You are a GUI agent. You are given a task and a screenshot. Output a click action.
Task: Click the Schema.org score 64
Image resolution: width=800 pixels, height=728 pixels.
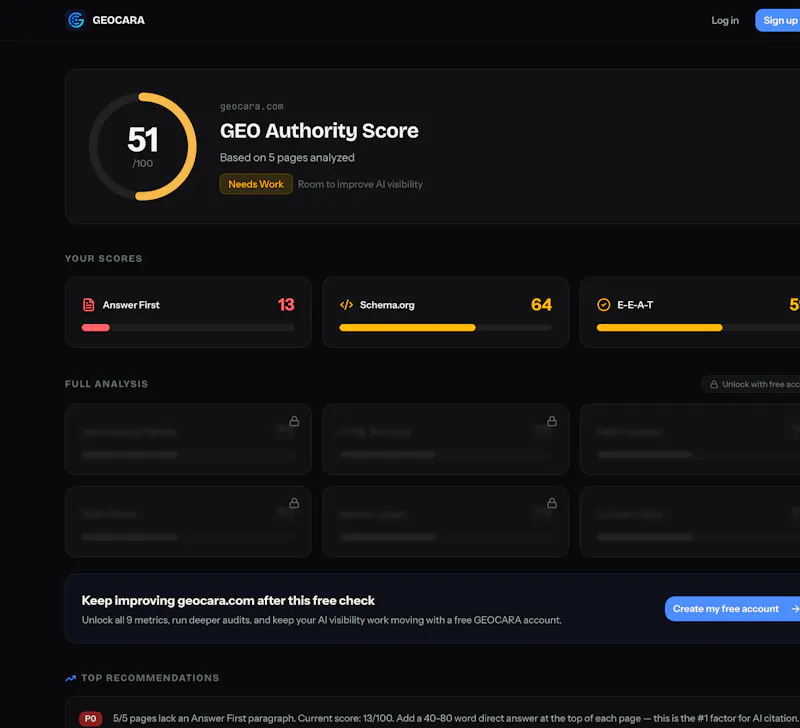(541, 305)
